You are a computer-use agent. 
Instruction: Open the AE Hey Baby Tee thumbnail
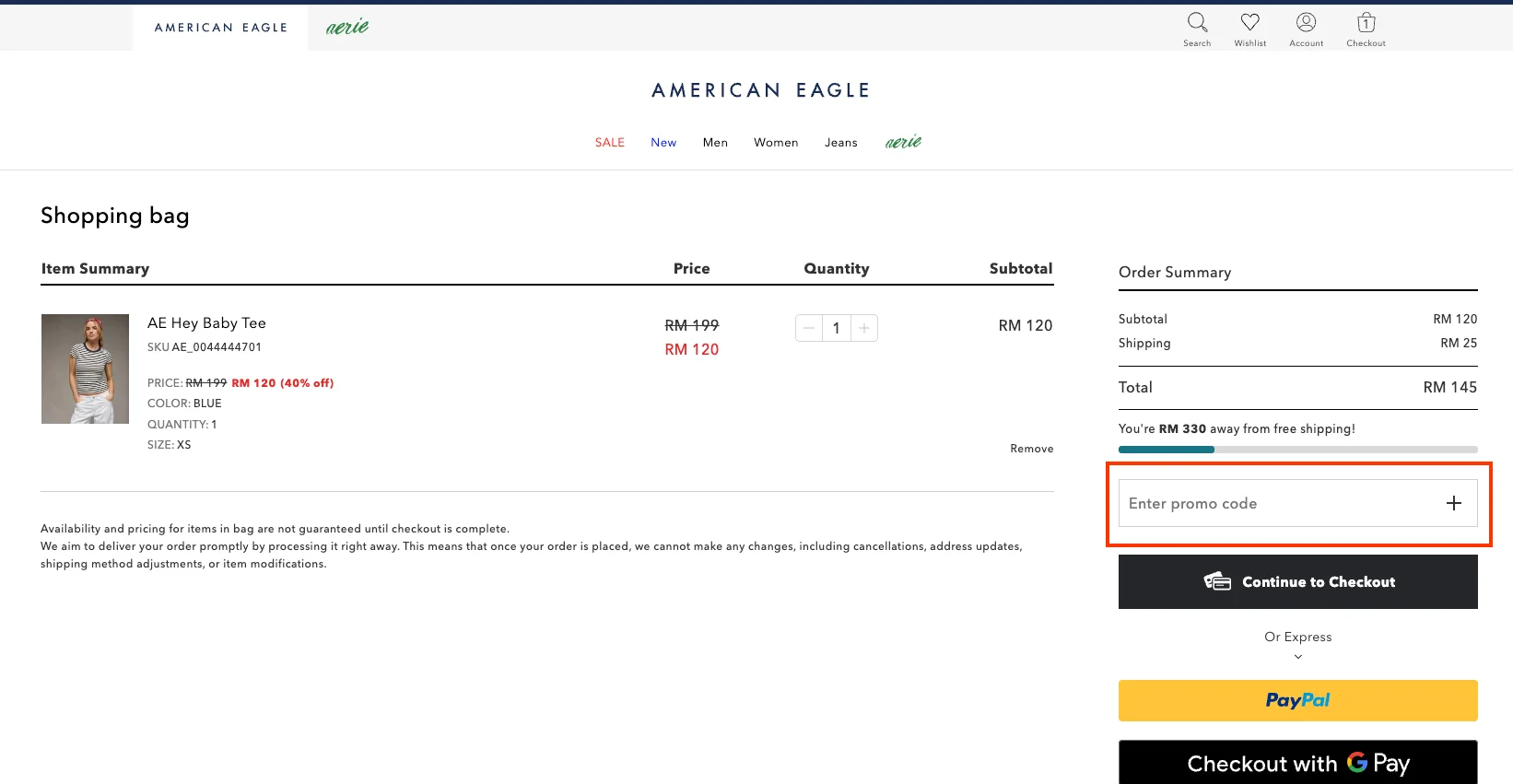click(85, 369)
